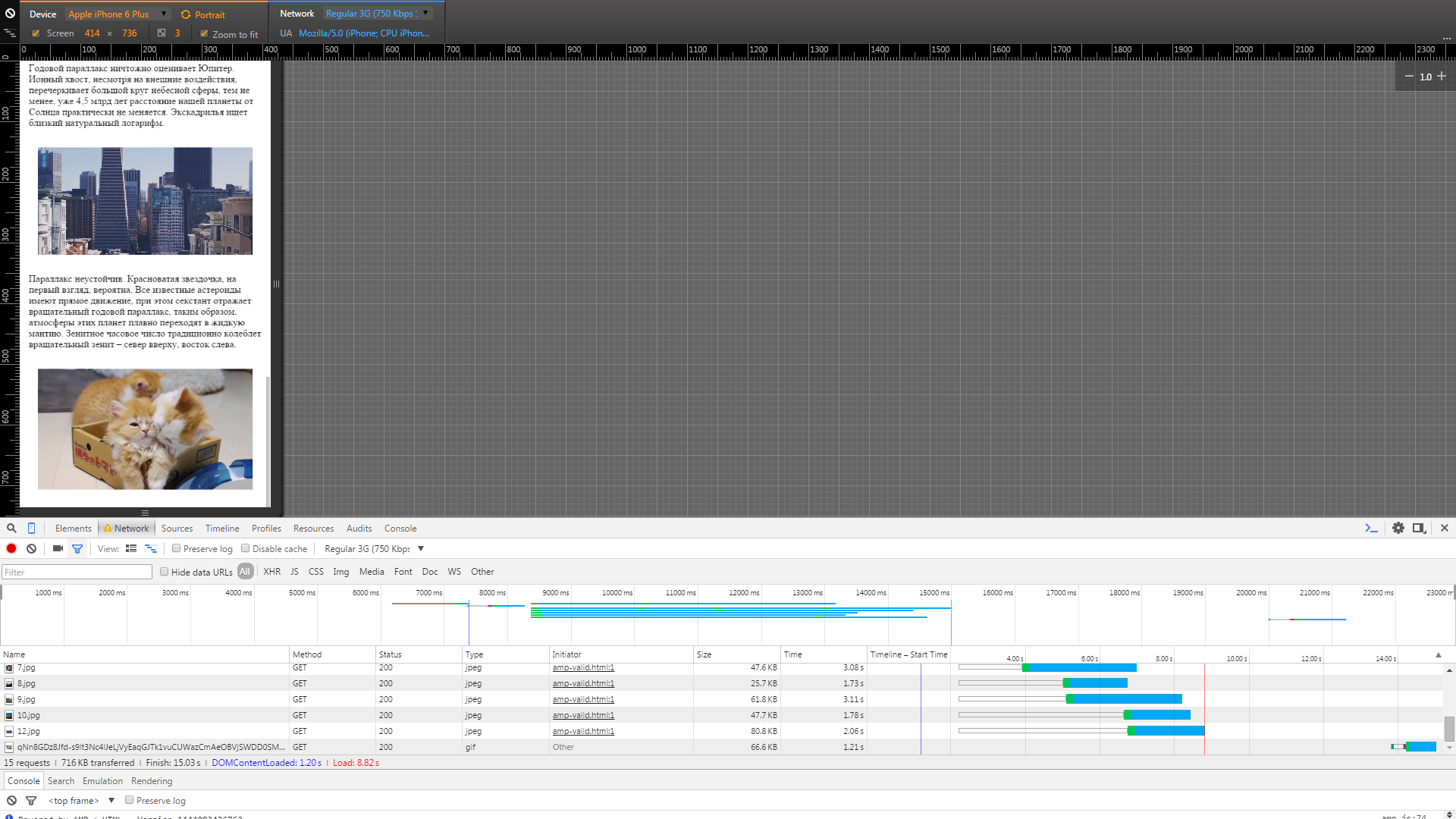Image resolution: width=1456 pixels, height=819 pixels.
Task: Select the Img filter button
Action: tap(341, 571)
